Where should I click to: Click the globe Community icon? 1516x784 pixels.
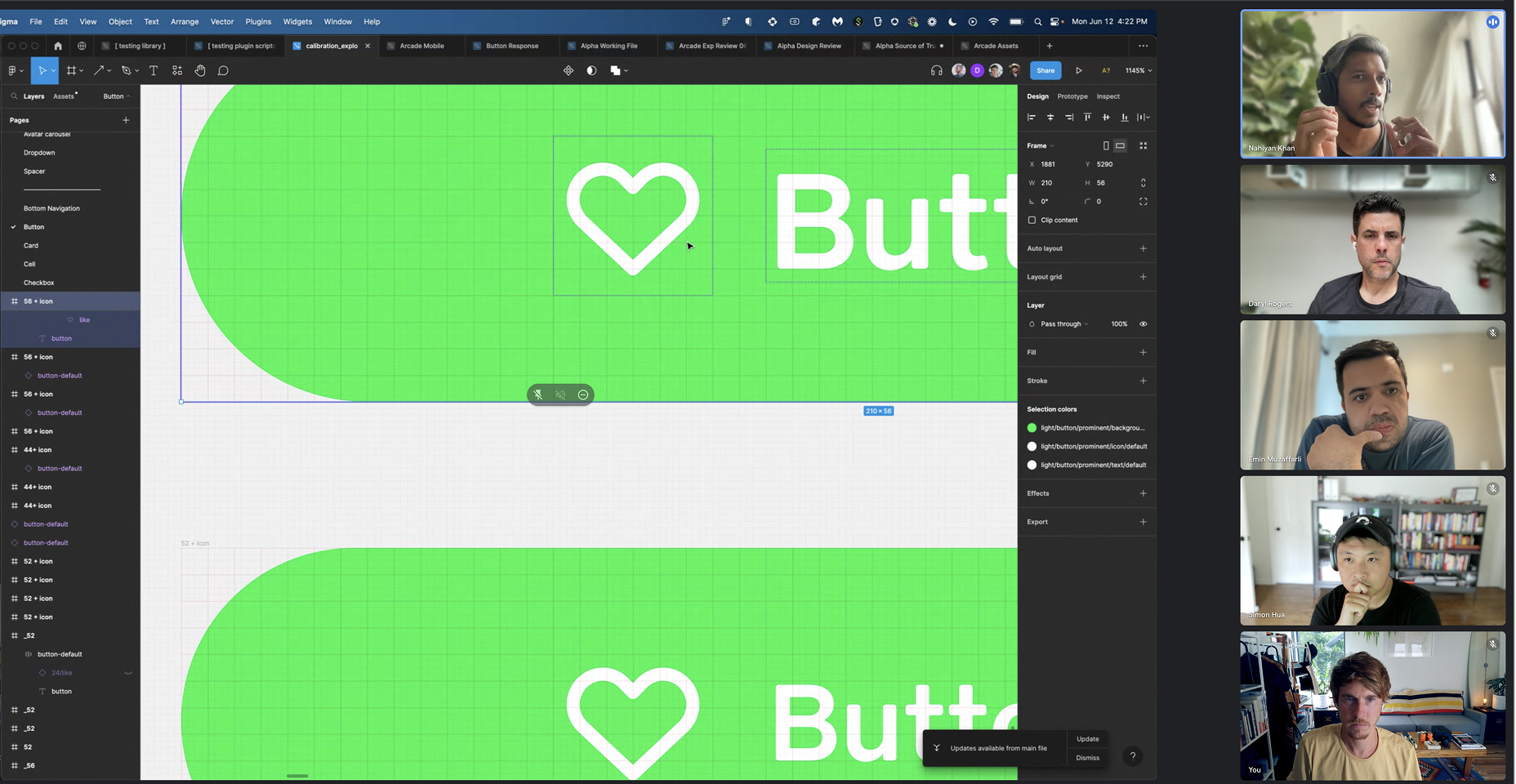82,46
